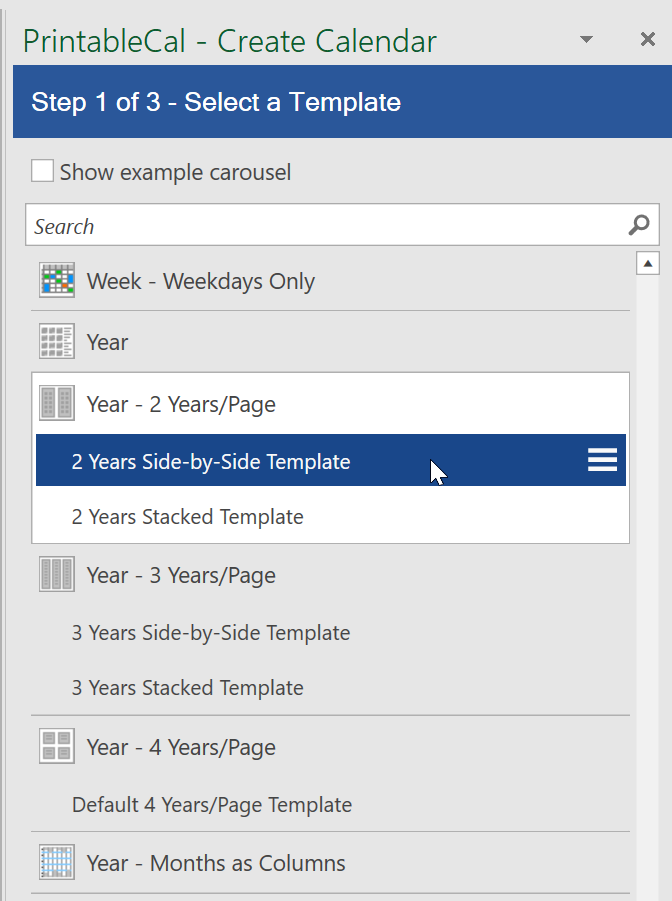Open the task pane options dropdown arrow
The width and height of the screenshot is (672, 901).
[586, 40]
